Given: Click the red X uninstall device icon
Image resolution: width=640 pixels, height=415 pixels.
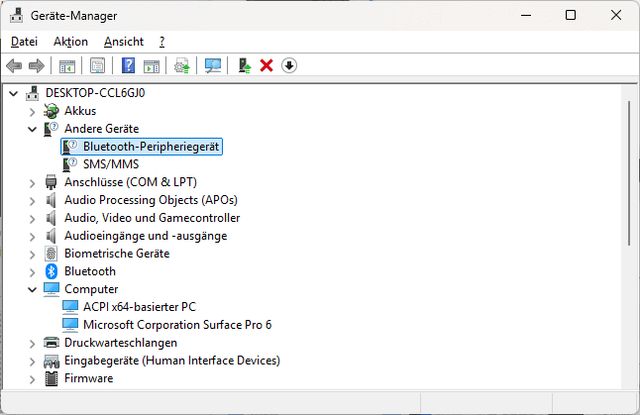Looking at the screenshot, I should pyautogui.click(x=266, y=66).
